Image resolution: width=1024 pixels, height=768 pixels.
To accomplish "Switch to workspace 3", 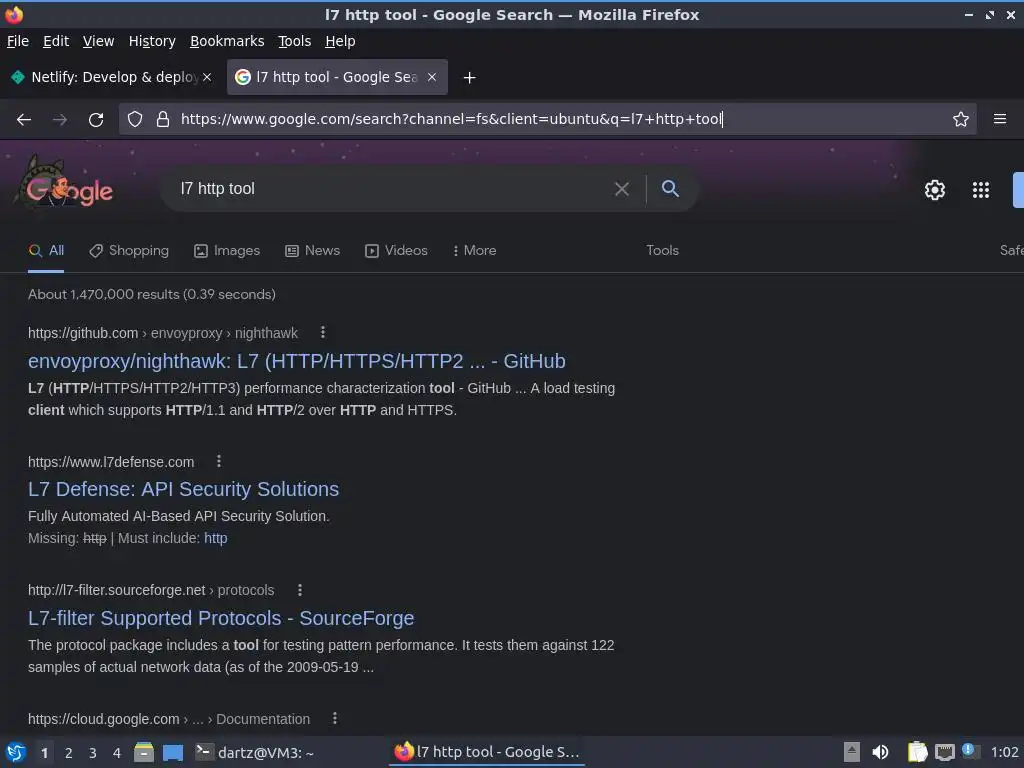I will pos(93,753).
